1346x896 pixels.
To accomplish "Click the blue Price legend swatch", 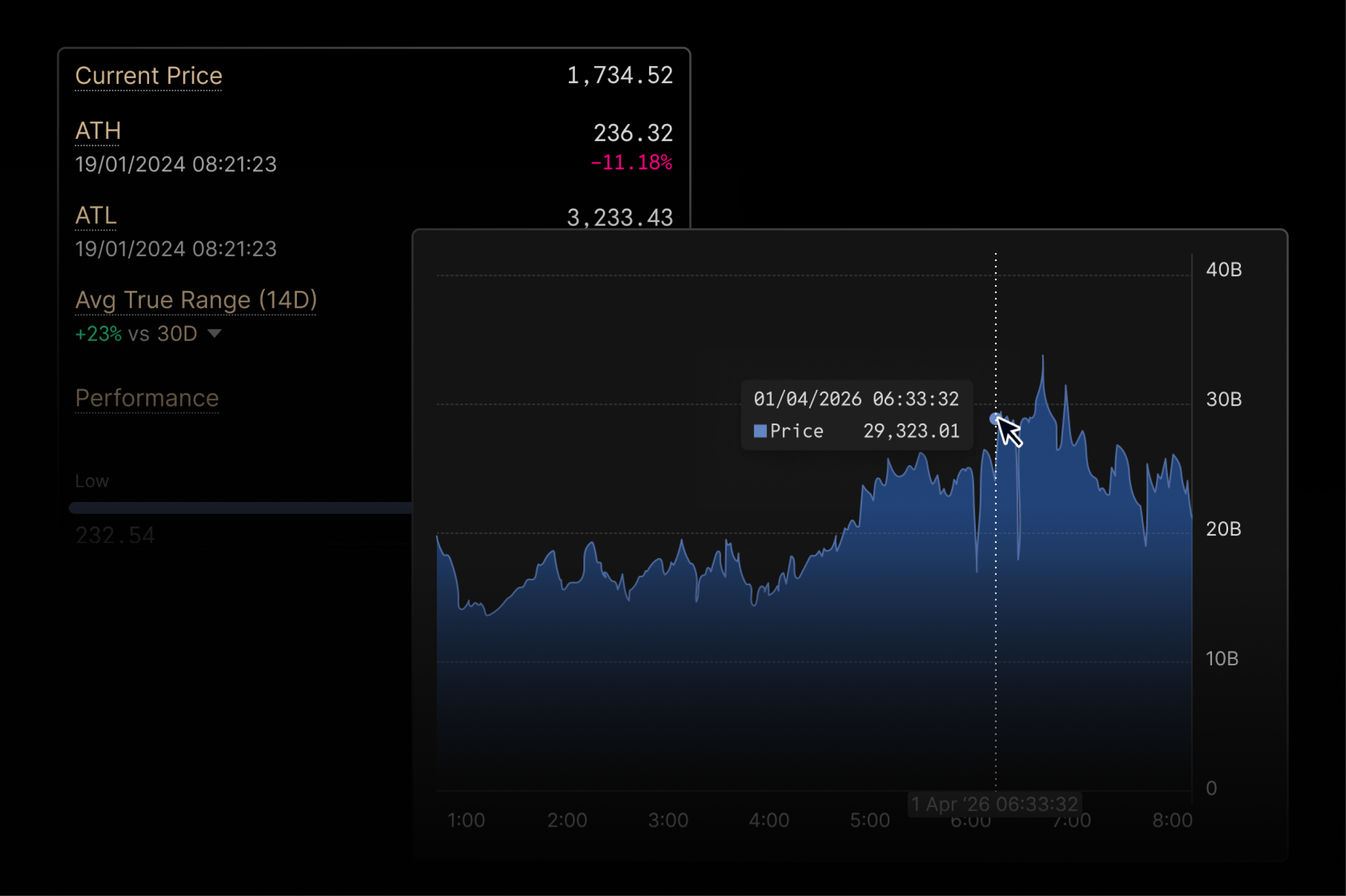I will point(760,431).
